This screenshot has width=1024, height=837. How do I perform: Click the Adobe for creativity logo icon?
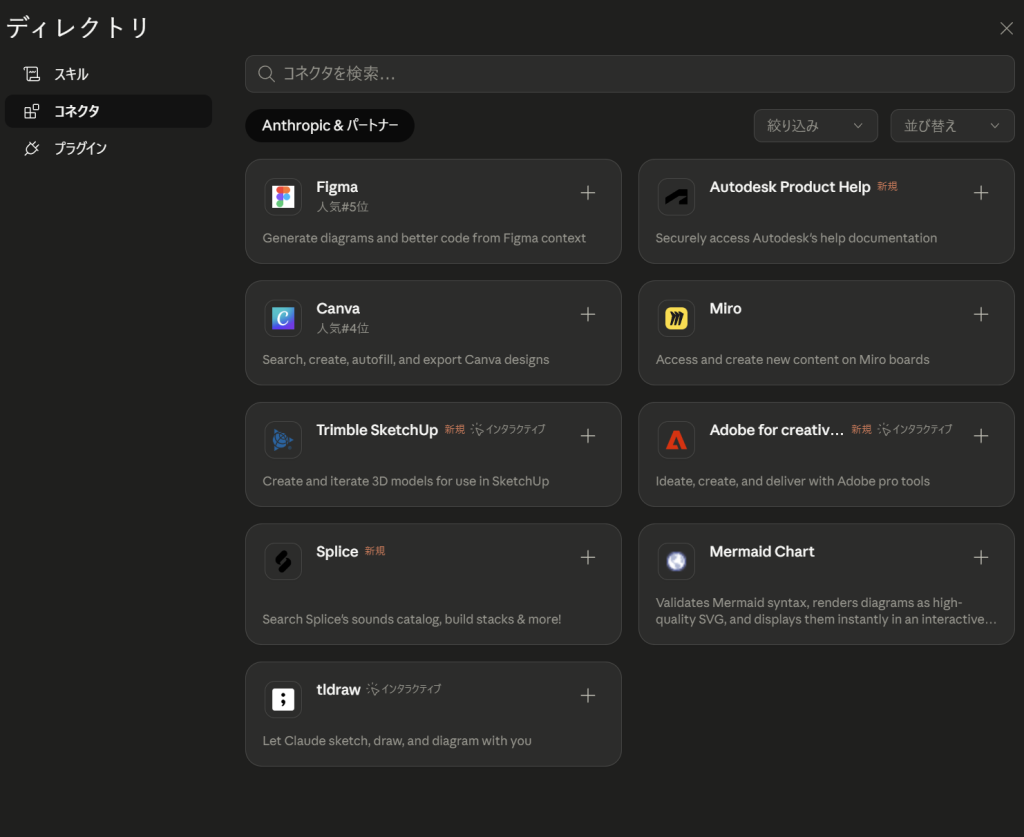coord(676,440)
